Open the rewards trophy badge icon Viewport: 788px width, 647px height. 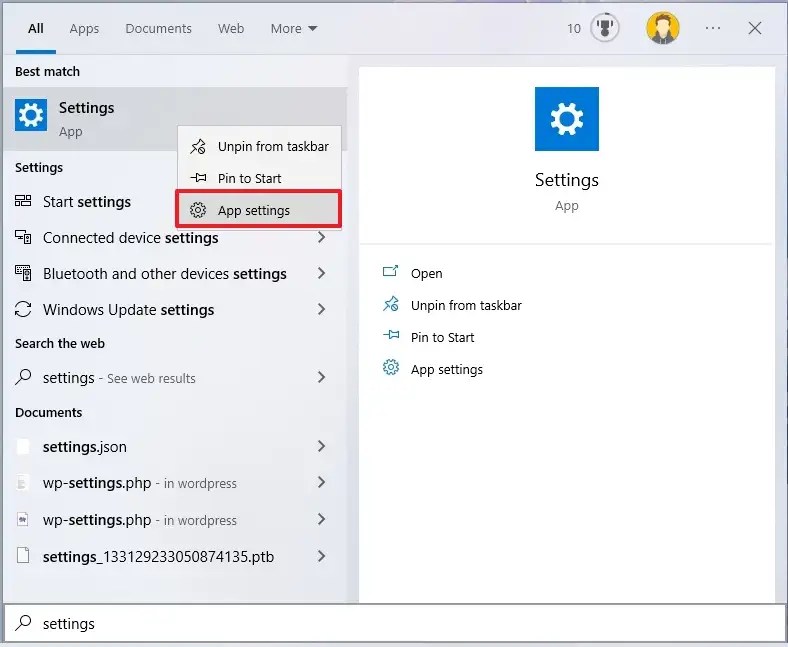(605, 28)
